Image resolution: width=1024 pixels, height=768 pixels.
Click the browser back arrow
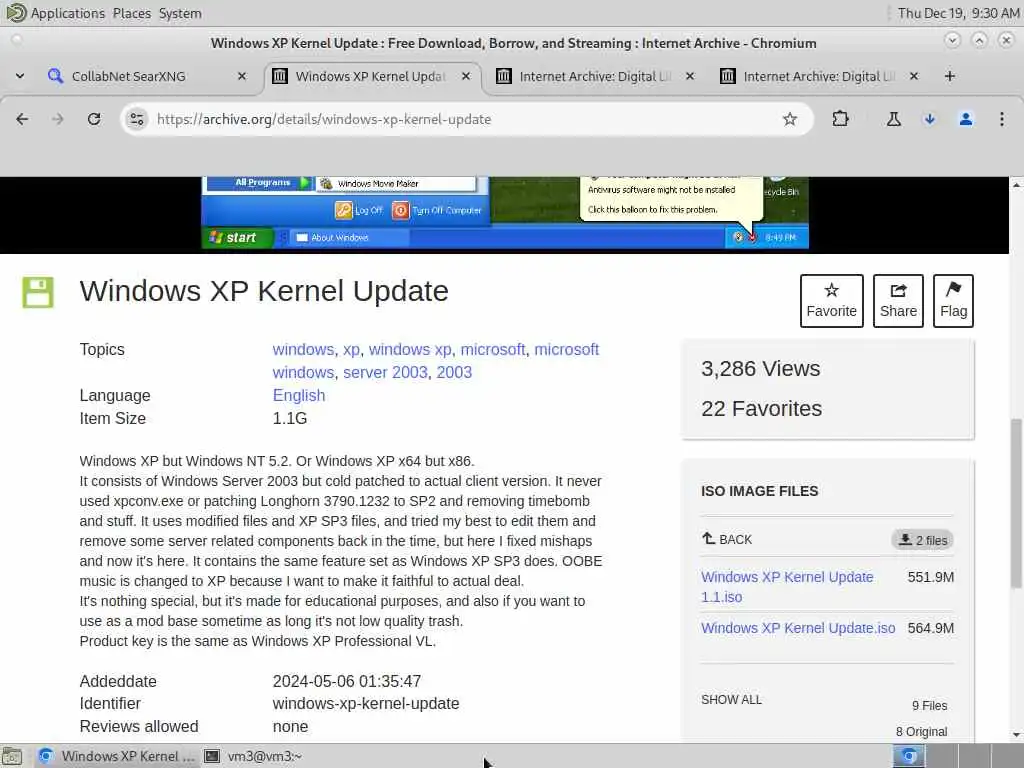click(x=22, y=119)
